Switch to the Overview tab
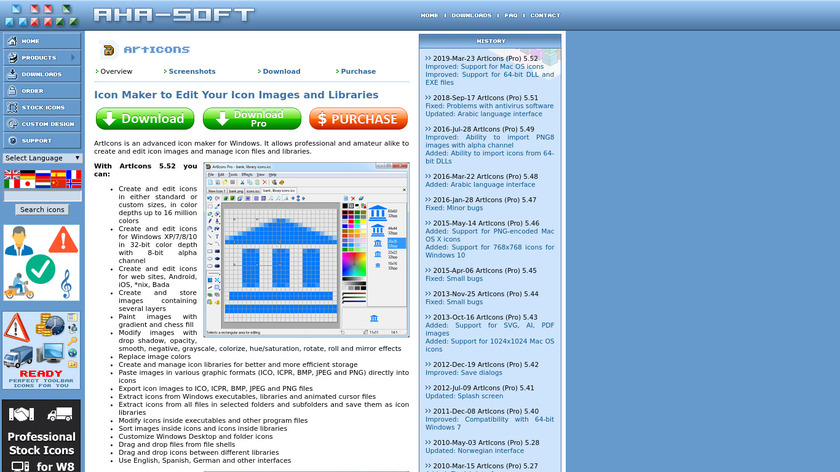 [116, 71]
